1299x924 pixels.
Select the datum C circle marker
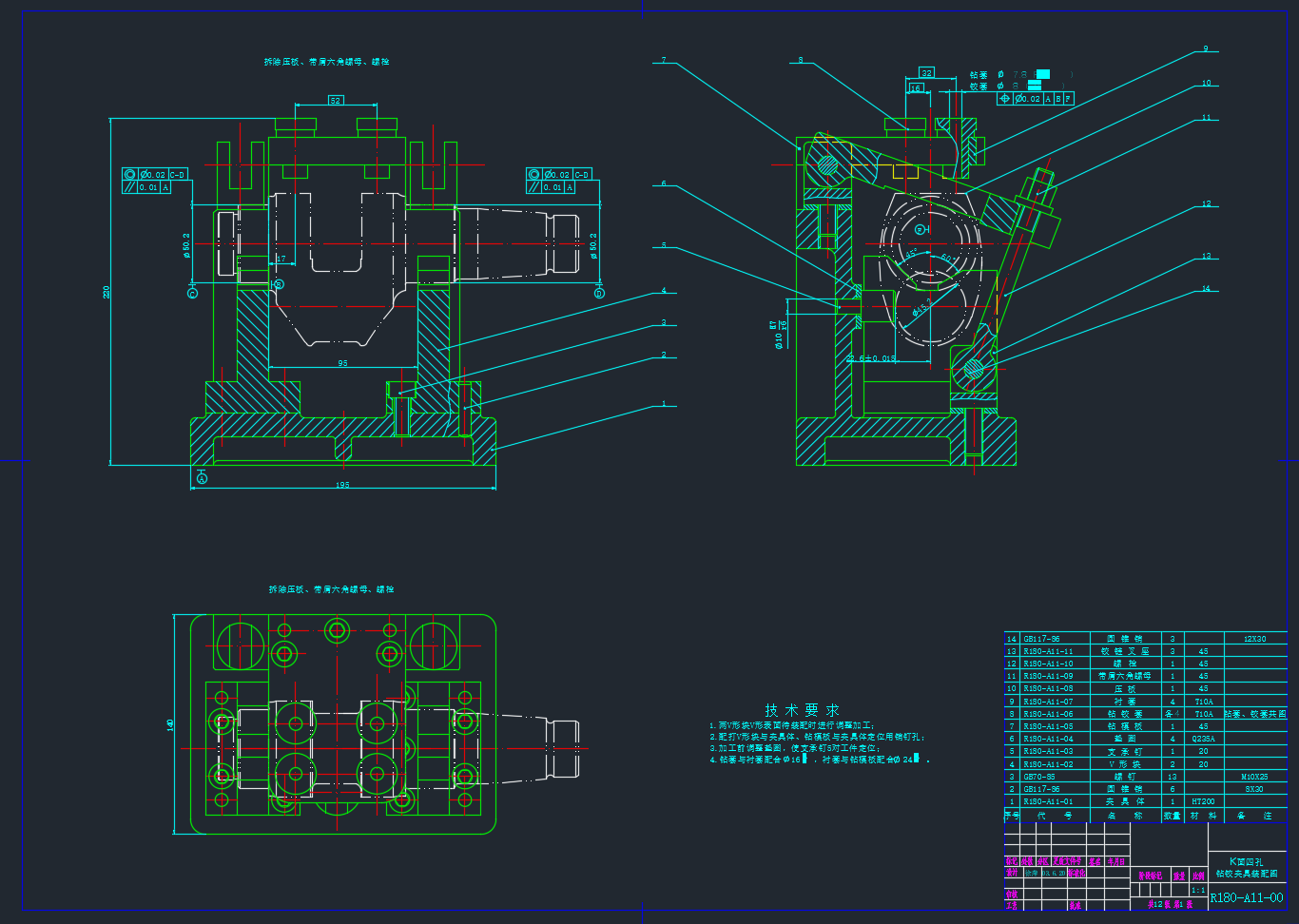193,294
